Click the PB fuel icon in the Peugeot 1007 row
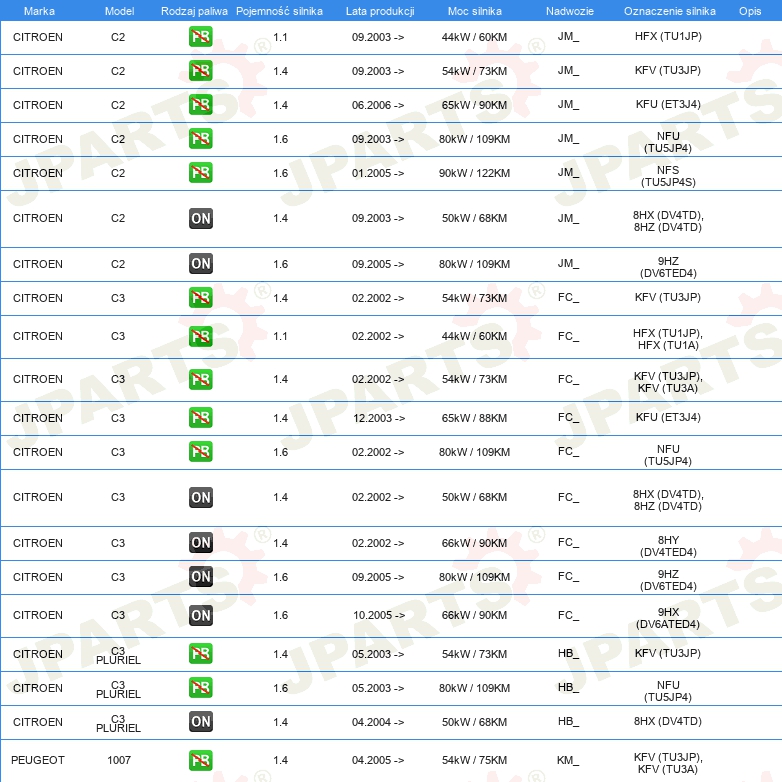The width and height of the screenshot is (782, 782). [x=201, y=760]
